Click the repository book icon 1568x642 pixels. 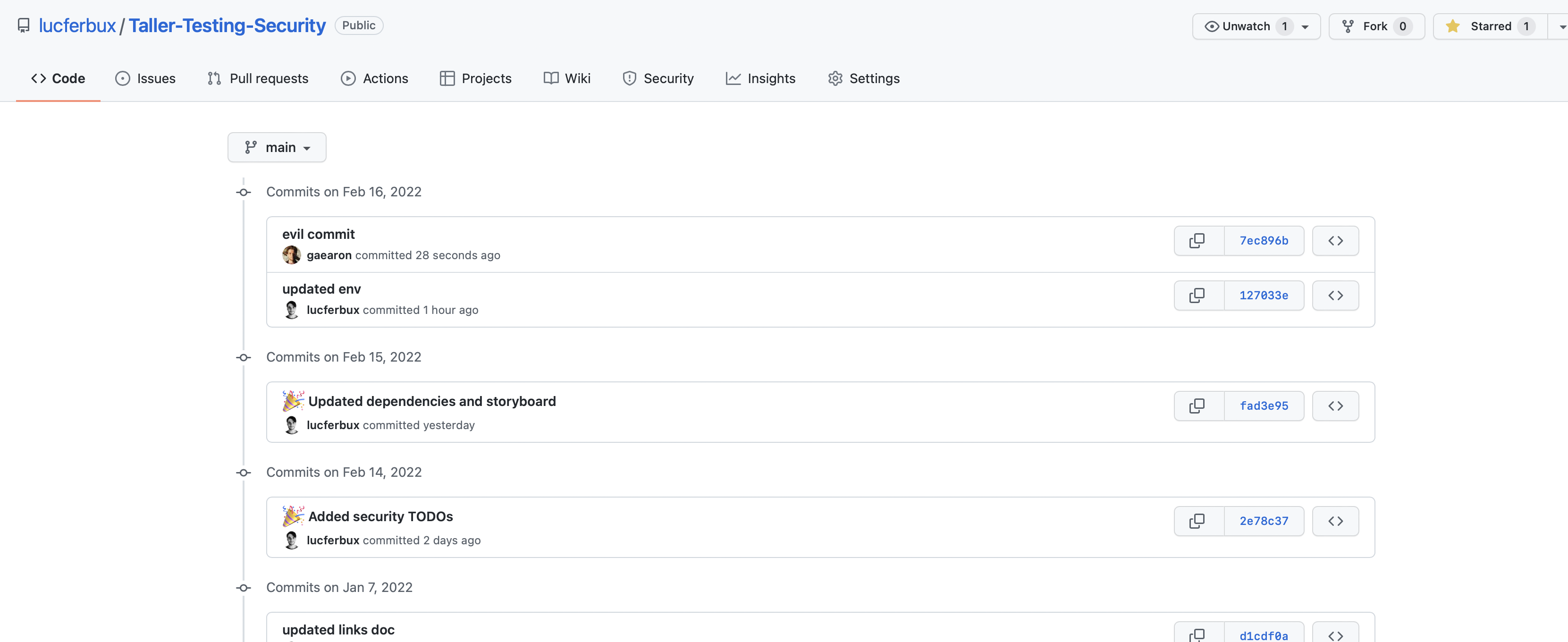pyautogui.click(x=24, y=25)
